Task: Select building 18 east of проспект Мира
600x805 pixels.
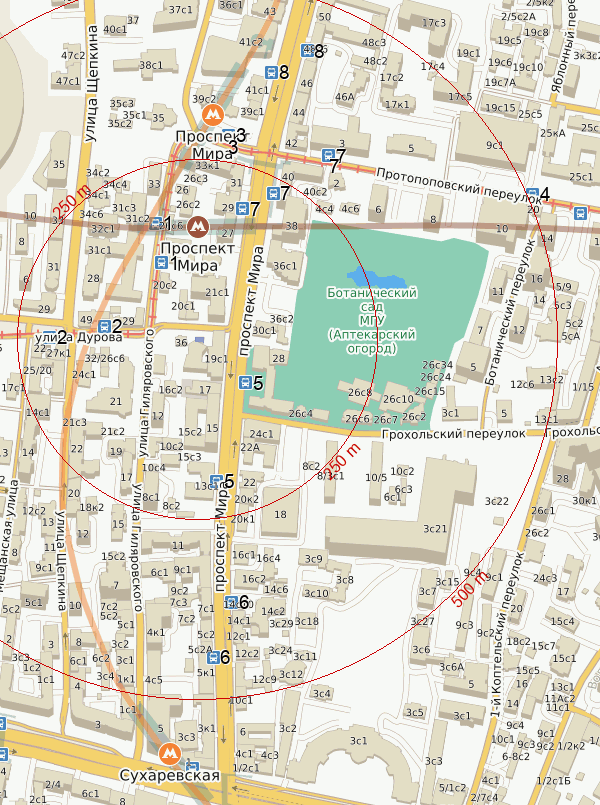Action: click(x=281, y=514)
